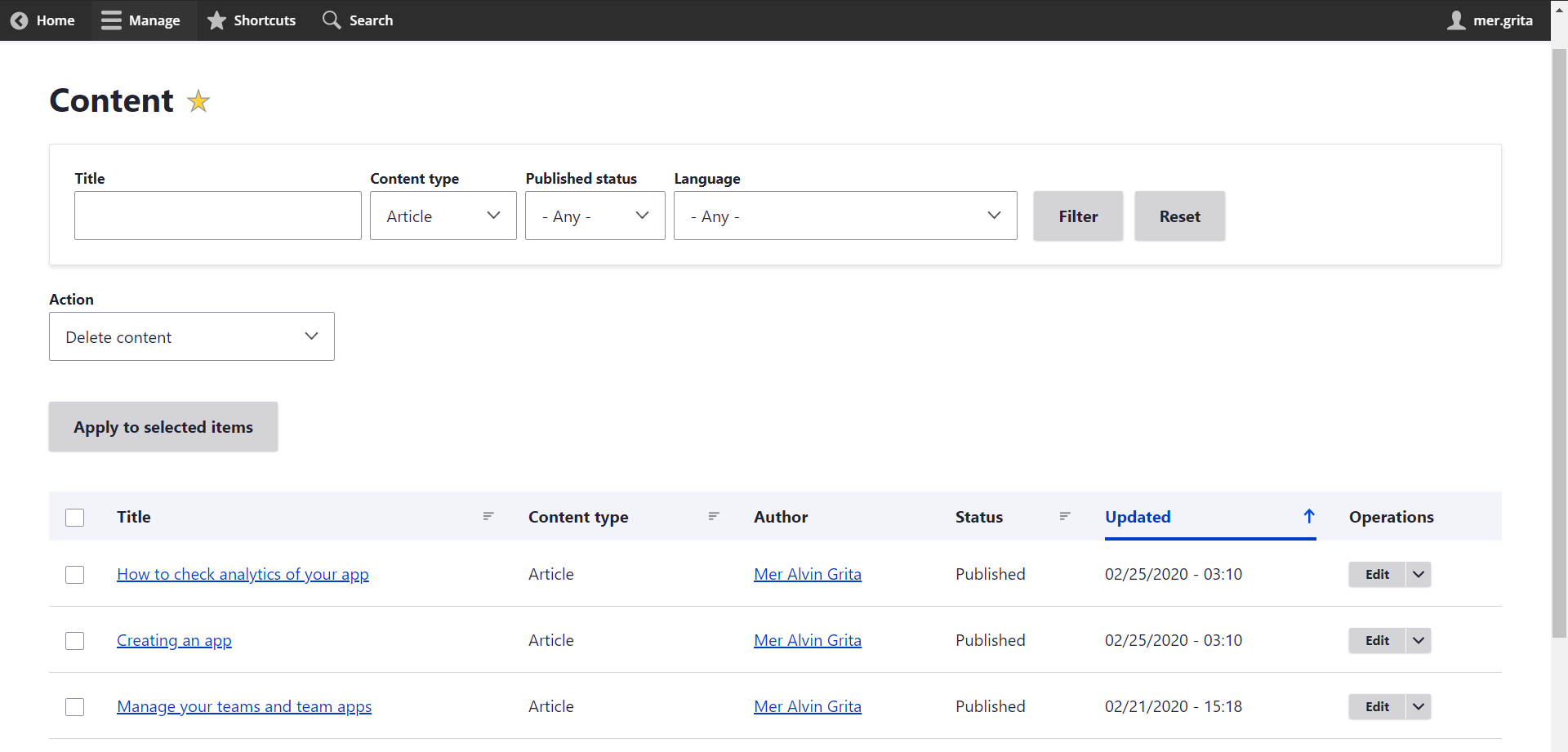Open author Mer Alvin Grita in Manage your teams row
The height and width of the screenshot is (752, 1568).
pyautogui.click(x=808, y=706)
